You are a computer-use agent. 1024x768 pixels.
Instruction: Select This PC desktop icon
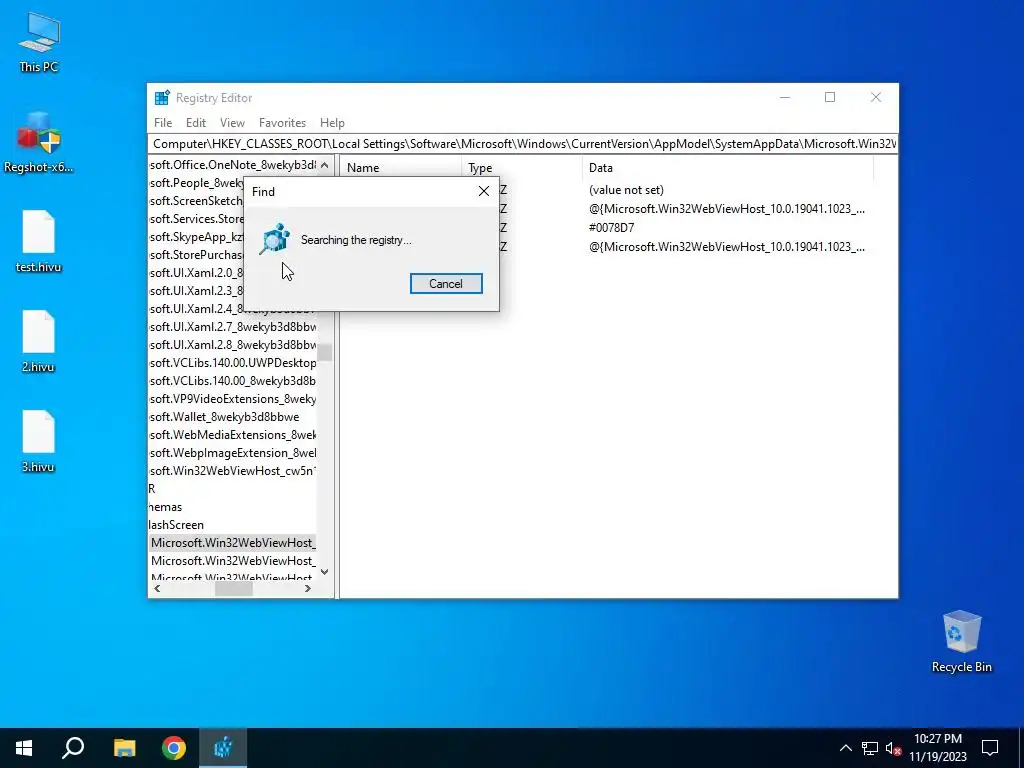[x=39, y=42]
